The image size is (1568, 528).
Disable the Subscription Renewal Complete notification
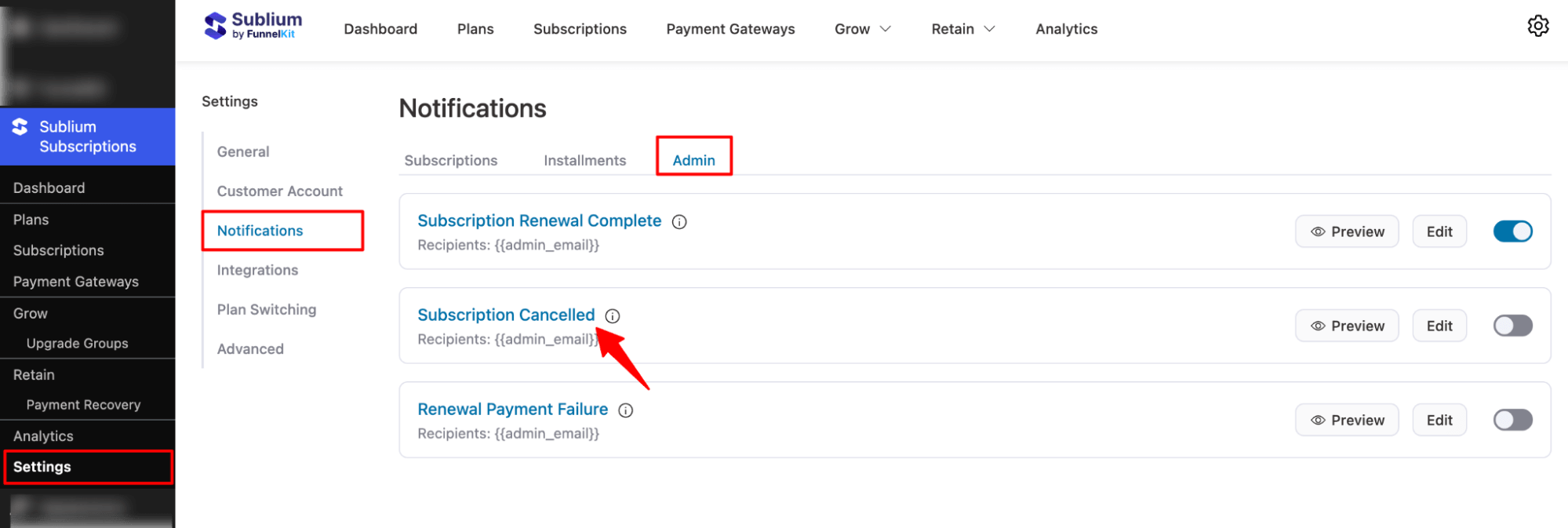[x=1512, y=231]
